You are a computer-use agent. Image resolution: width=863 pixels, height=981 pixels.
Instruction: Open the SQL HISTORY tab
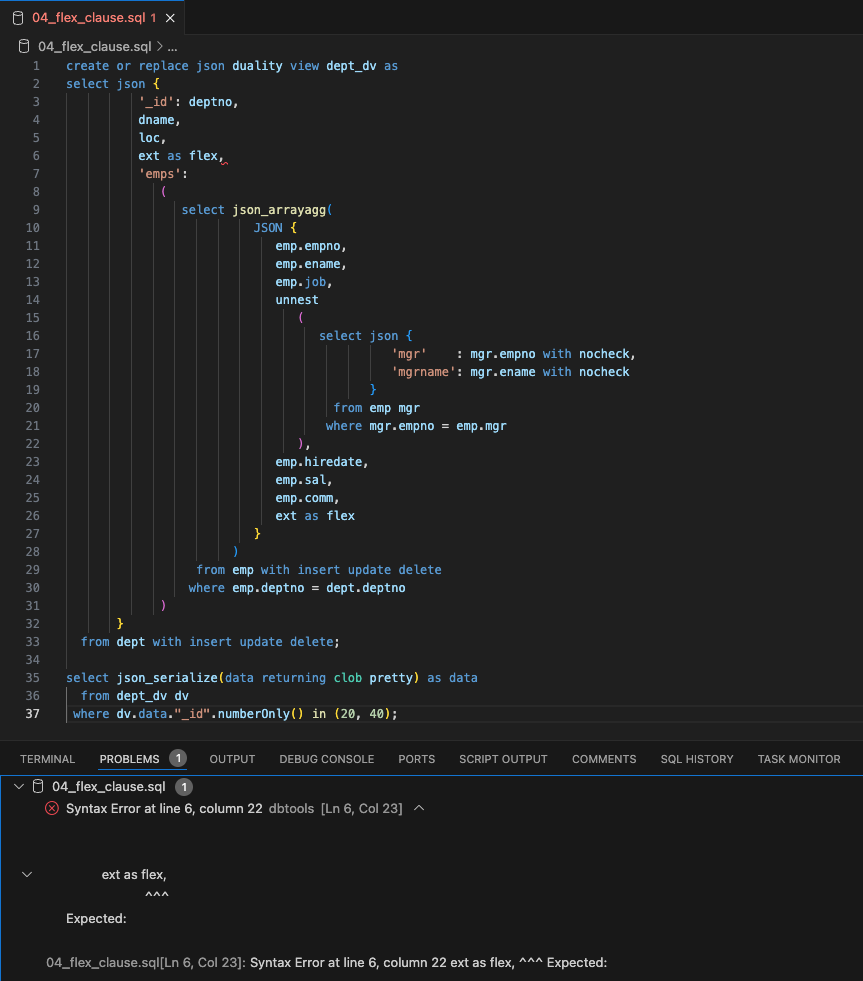(x=697, y=759)
